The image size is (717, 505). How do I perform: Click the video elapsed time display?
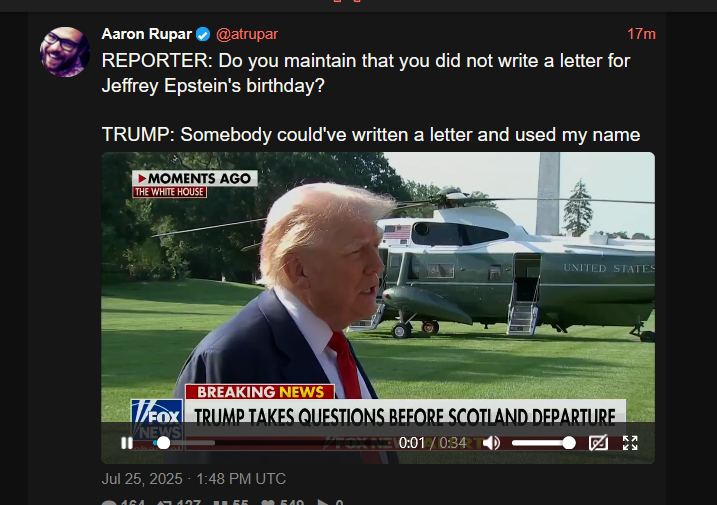pos(412,443)
